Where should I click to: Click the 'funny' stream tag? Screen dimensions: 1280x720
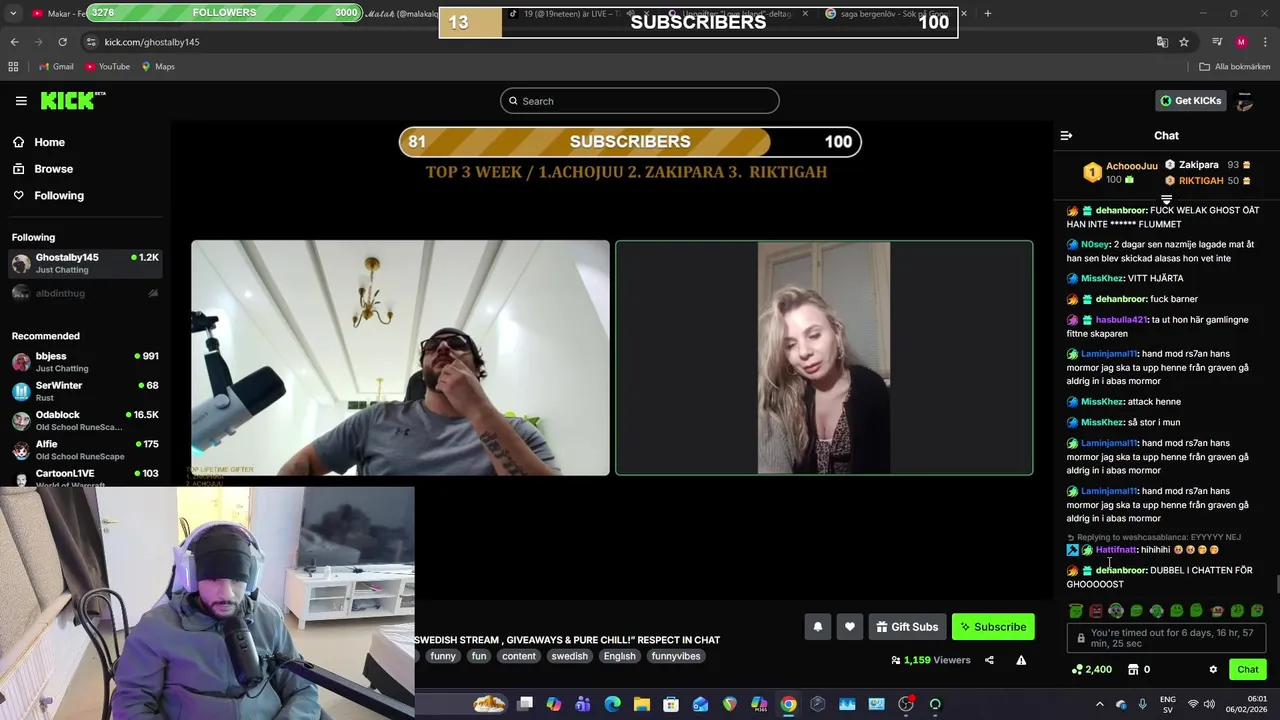[443, 656]
